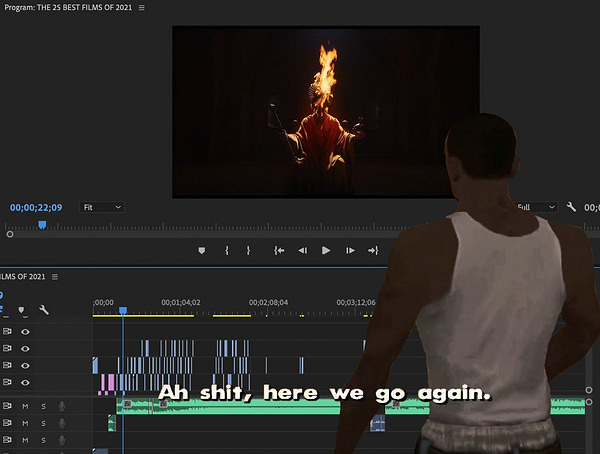Click upper vertical zoom handle on timeline
Viewport: 600px width, 454px height.
(x=589, y=390)
